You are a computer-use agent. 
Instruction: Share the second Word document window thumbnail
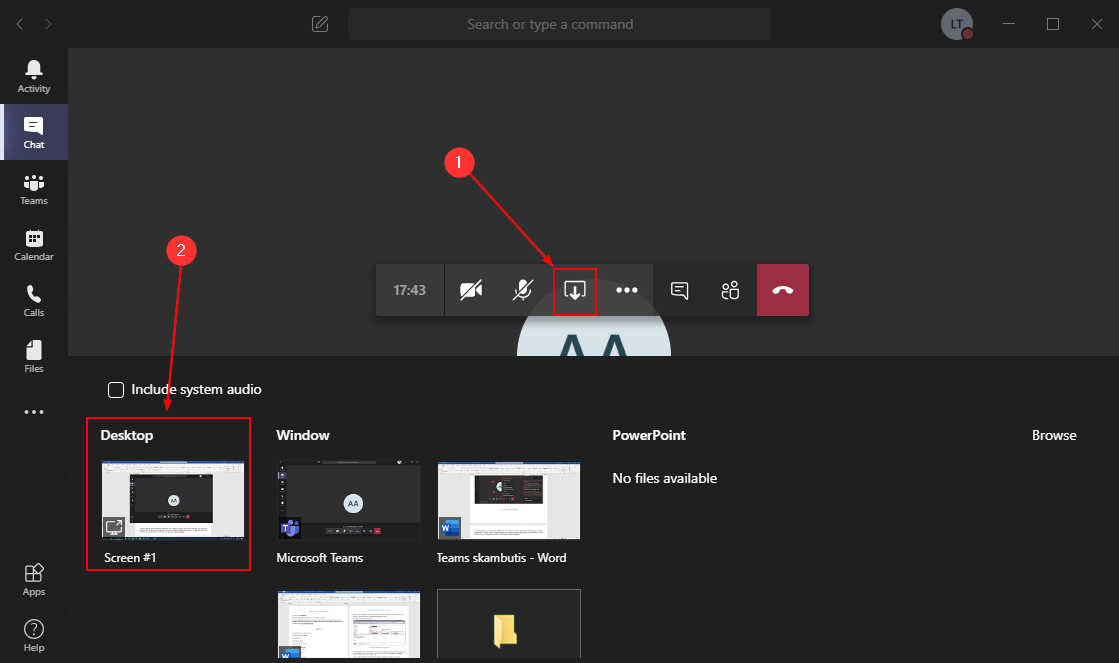coord(349,624)
